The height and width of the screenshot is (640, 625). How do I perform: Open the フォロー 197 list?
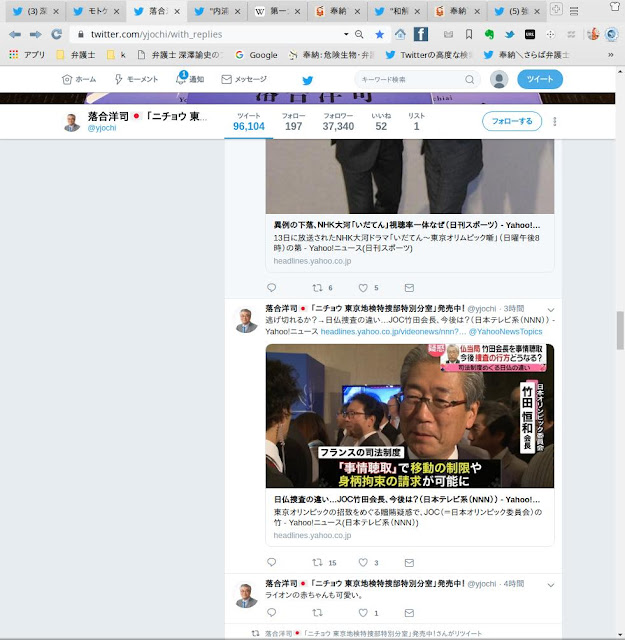click(x=294, y=122)
